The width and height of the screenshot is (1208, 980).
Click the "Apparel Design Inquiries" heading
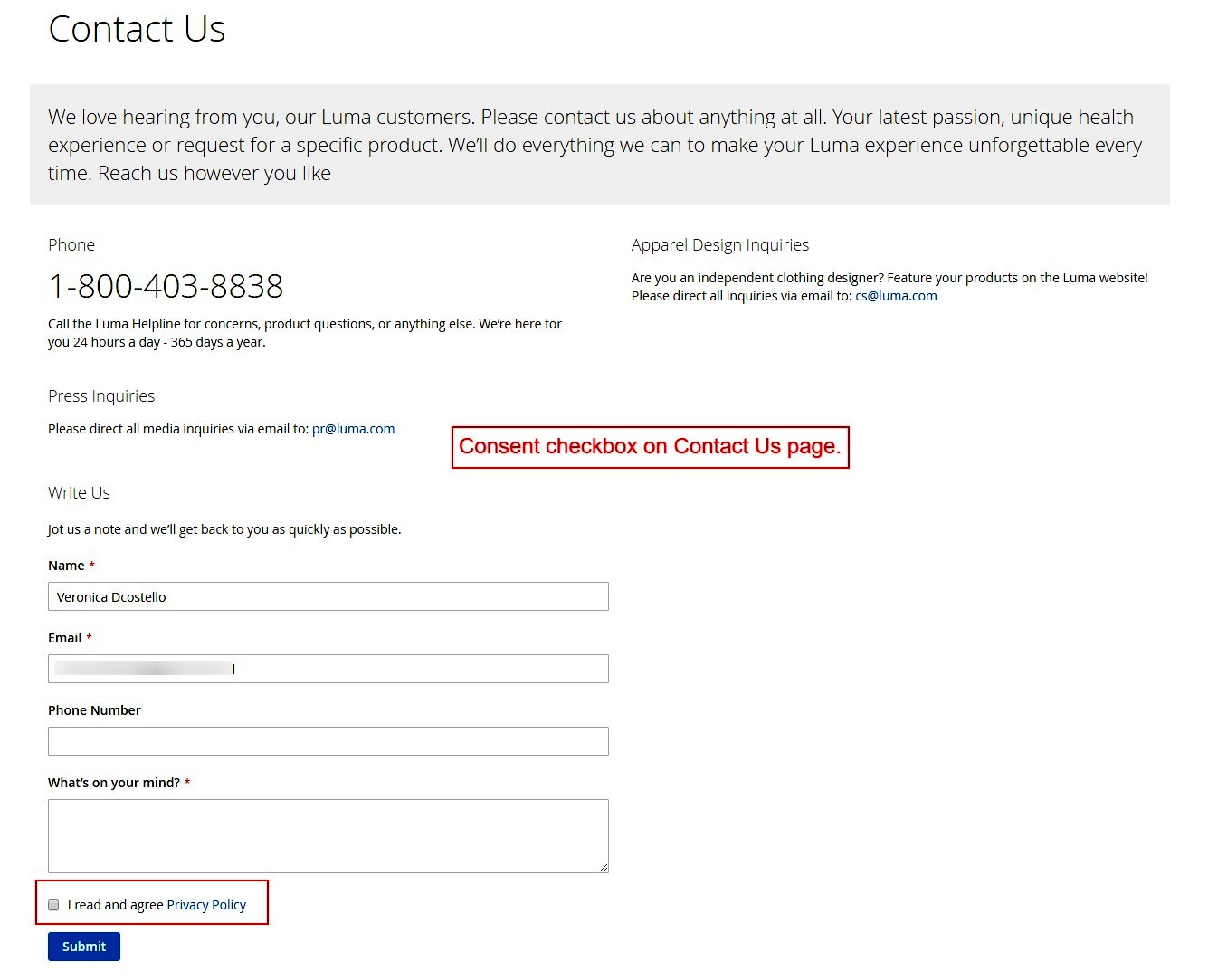tap(720, 245)
